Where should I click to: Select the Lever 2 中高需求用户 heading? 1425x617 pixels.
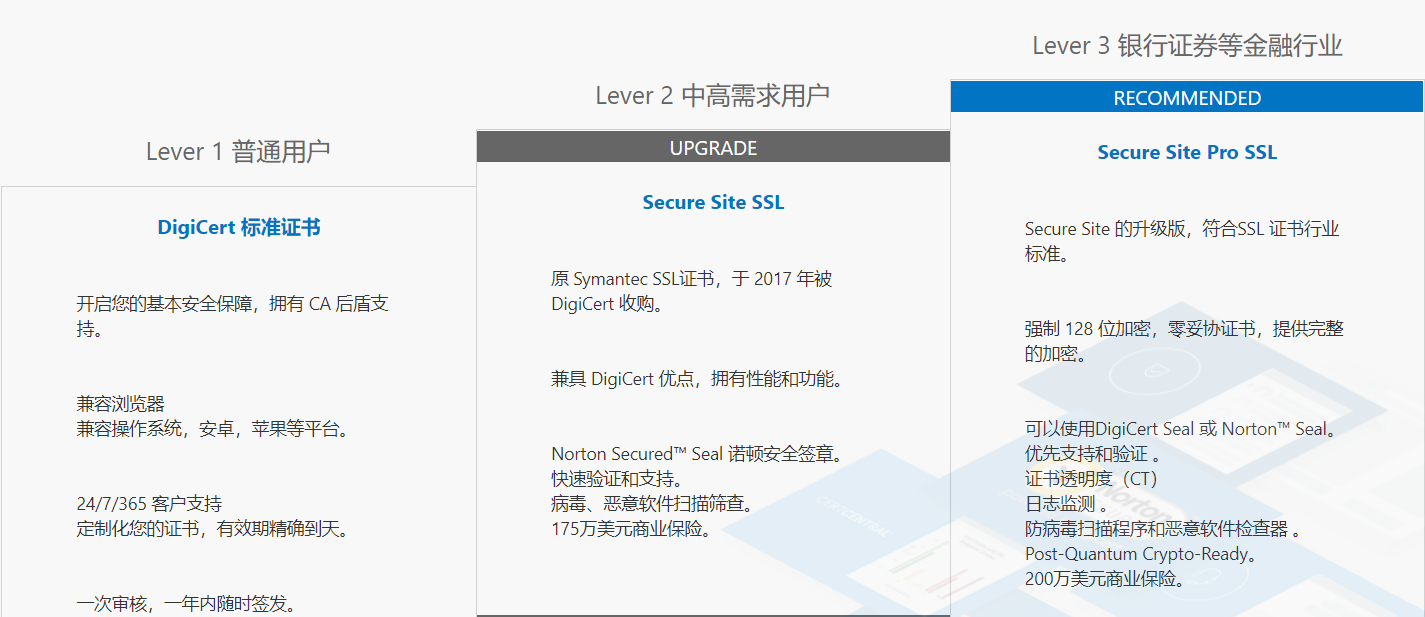coord(713,96)
